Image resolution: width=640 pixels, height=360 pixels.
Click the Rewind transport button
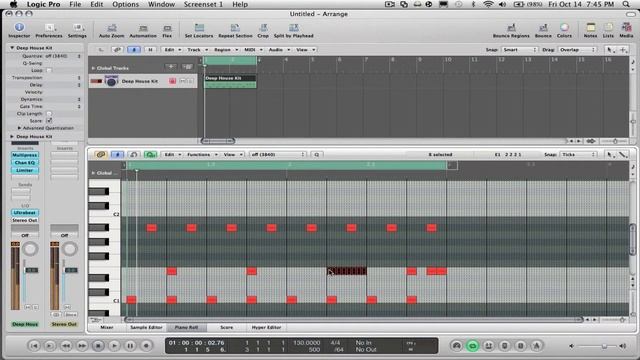coord(66,346)
